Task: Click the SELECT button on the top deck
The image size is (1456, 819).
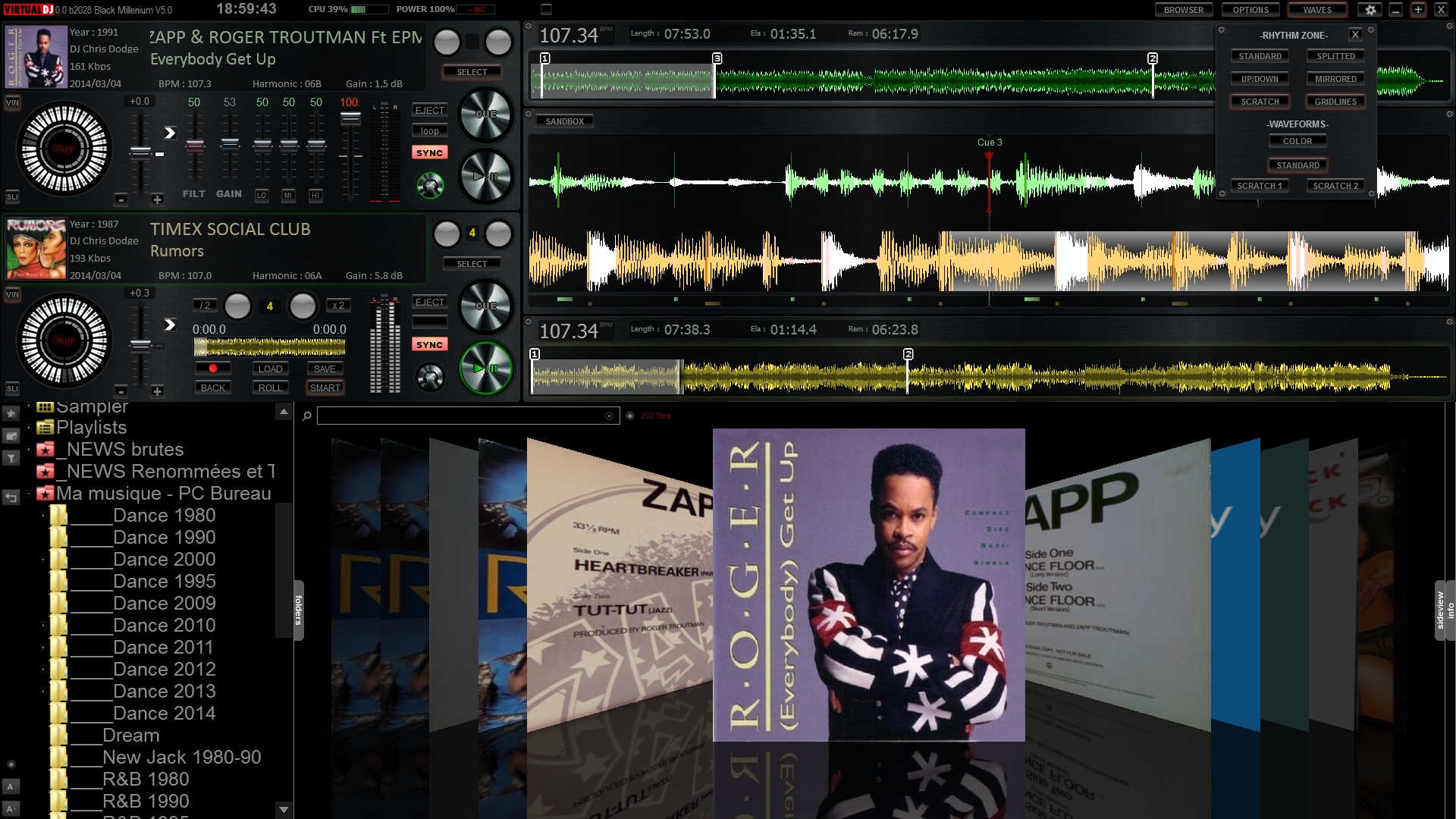Action: (x=472, y=72)
